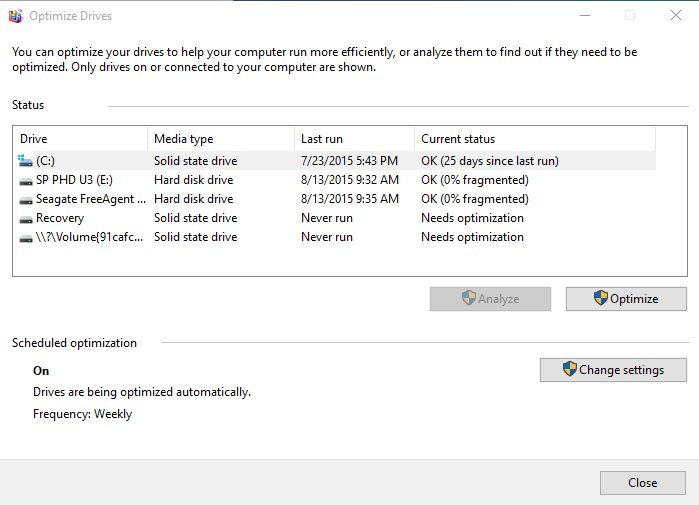Click the shield icon on Analyze button
Image resolution: width=699 pixels, height=505 pixels.
click(x=469, y=298)
